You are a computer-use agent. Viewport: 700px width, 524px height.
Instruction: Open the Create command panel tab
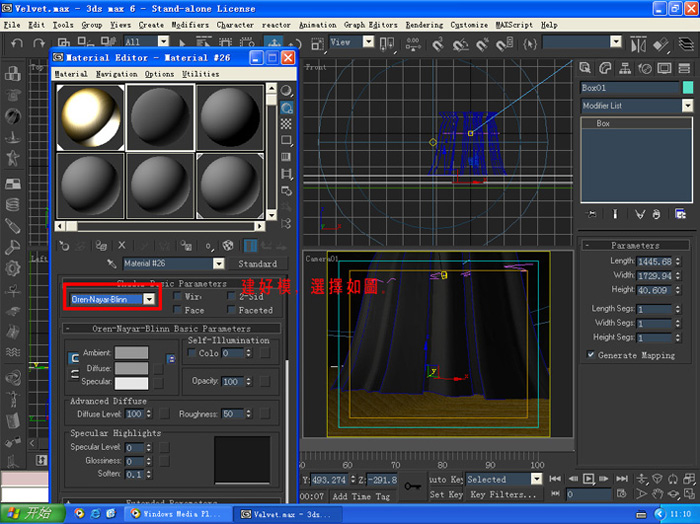click(585, 68)
